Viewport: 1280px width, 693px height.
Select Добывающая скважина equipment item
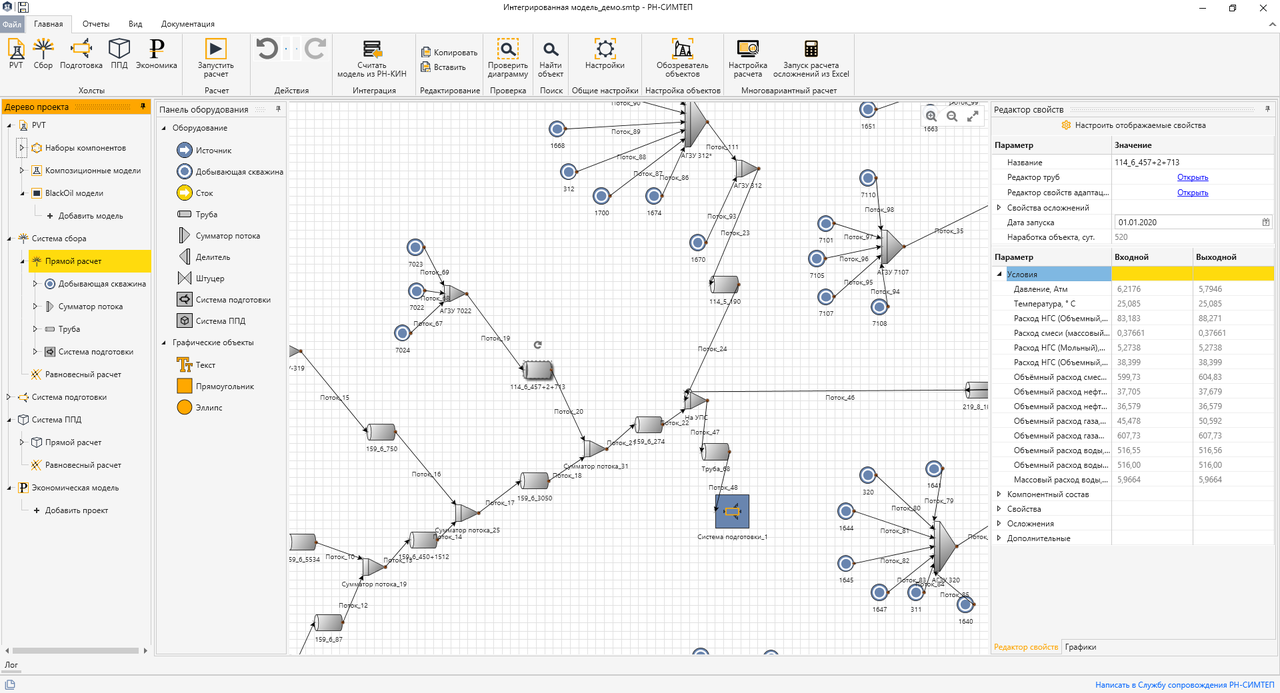[230, 171]
